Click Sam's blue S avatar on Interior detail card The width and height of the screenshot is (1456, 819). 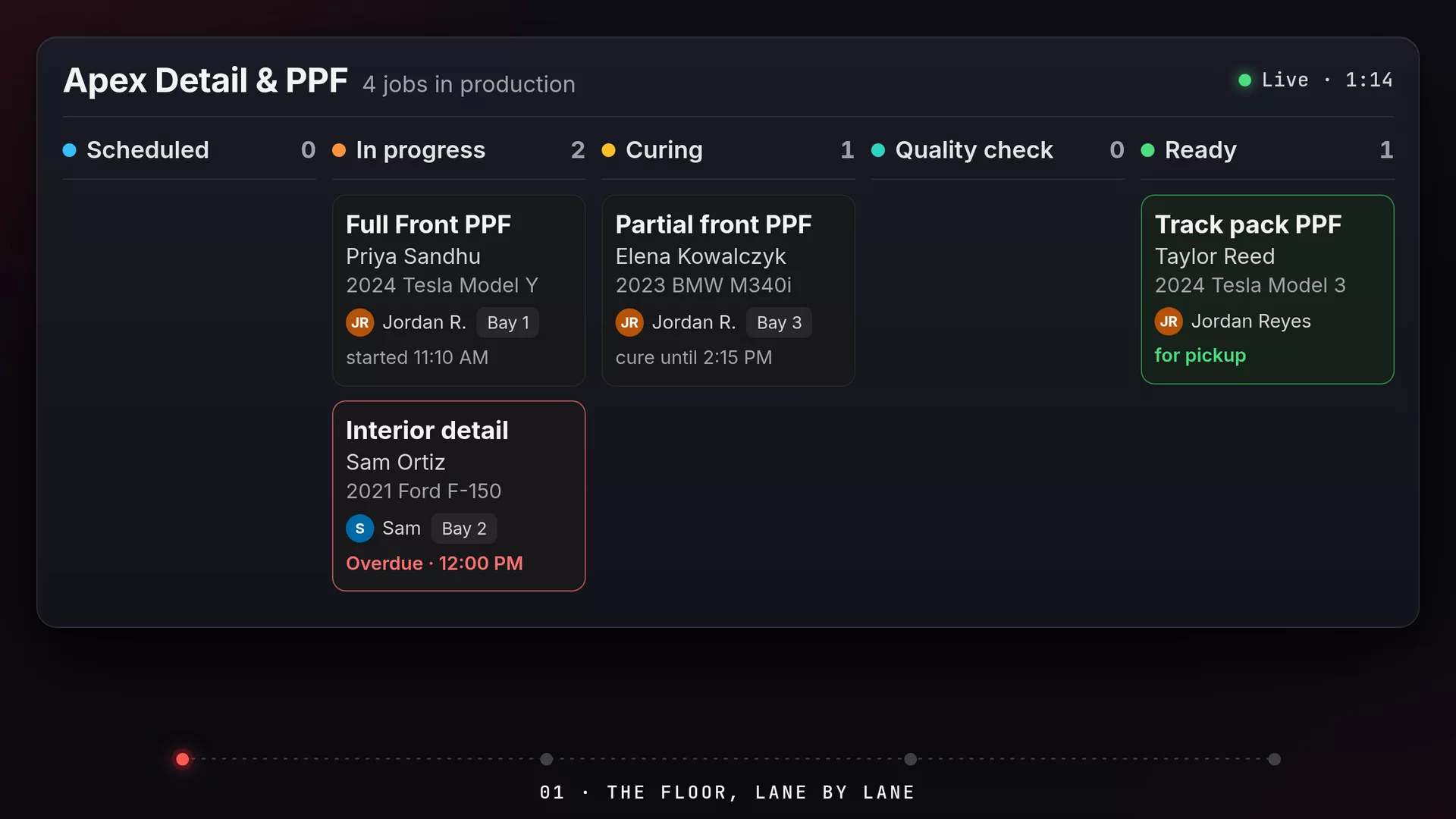[x=360, y=529]
